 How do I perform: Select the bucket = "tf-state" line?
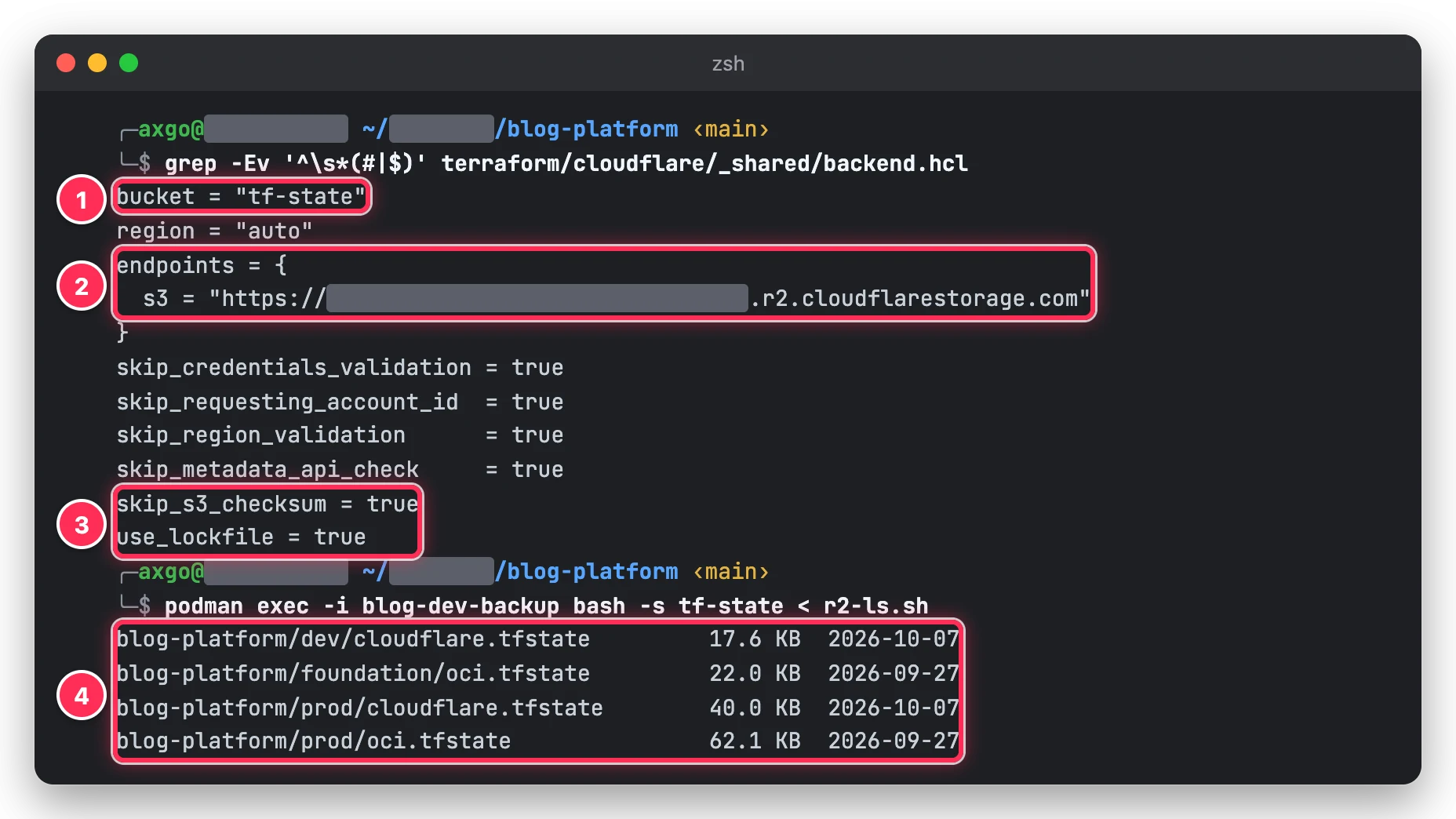(241, 196)
